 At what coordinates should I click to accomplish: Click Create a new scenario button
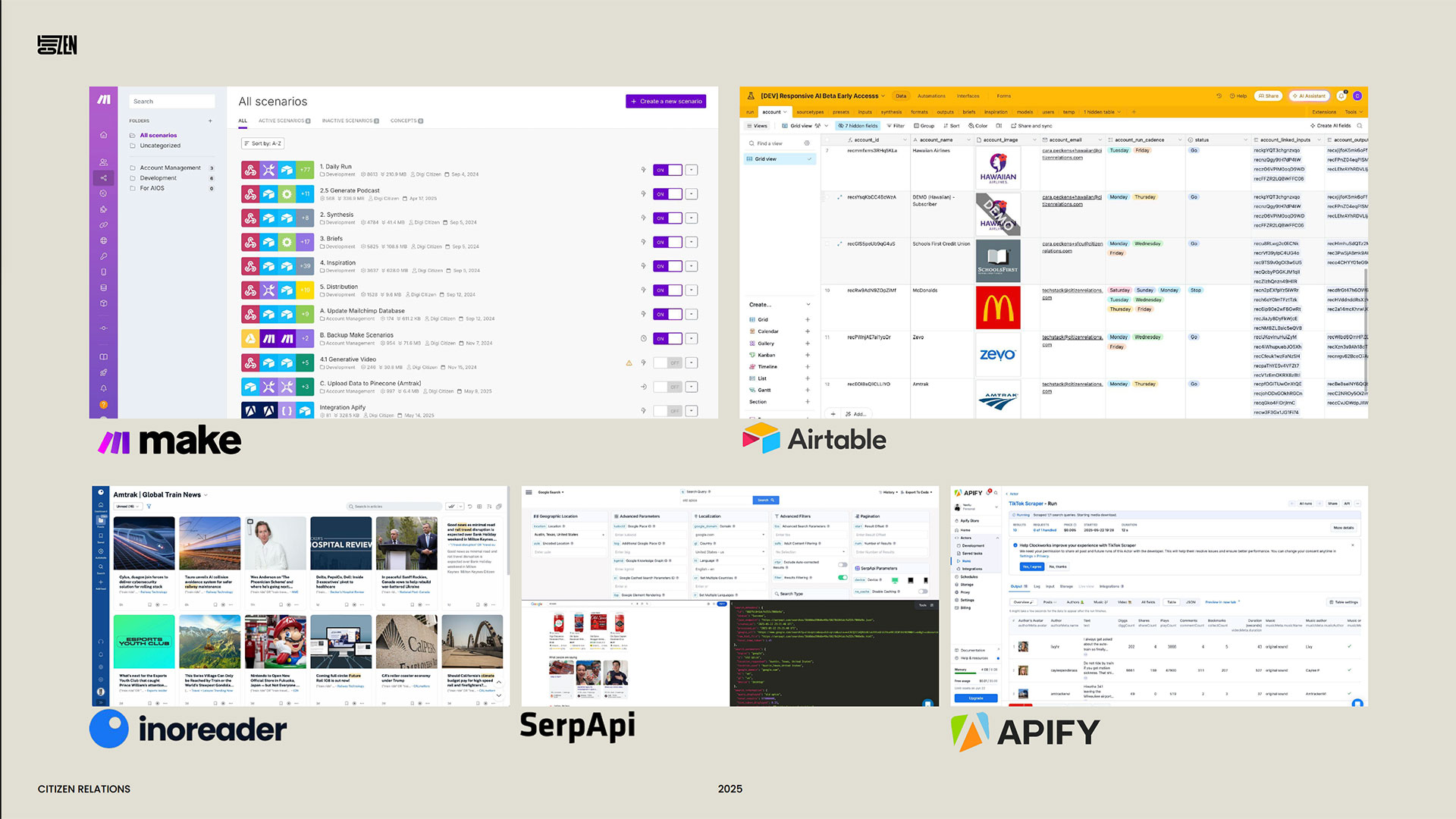click(x=667, y=102)
